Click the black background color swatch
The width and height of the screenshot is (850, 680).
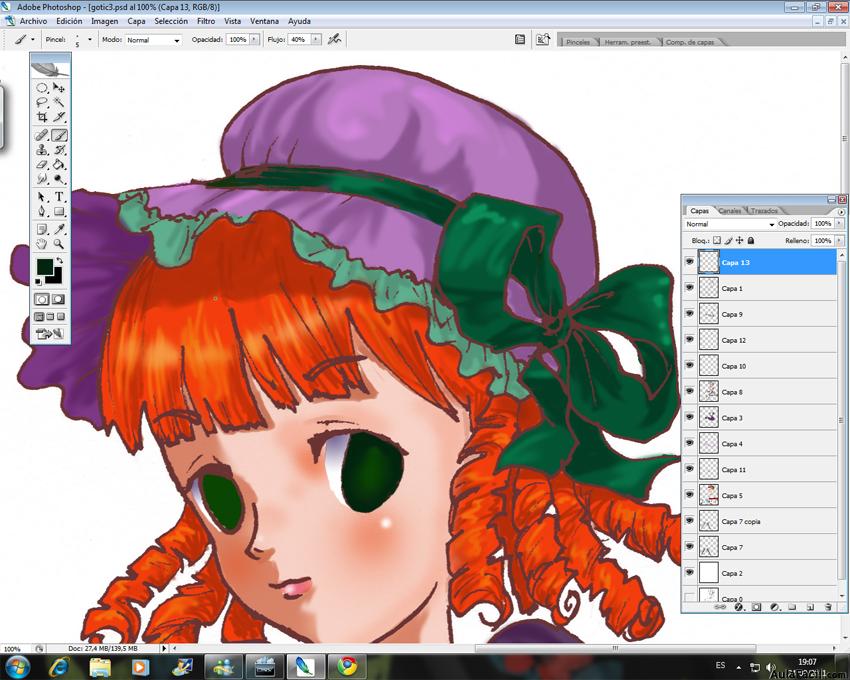coord(56,278)
